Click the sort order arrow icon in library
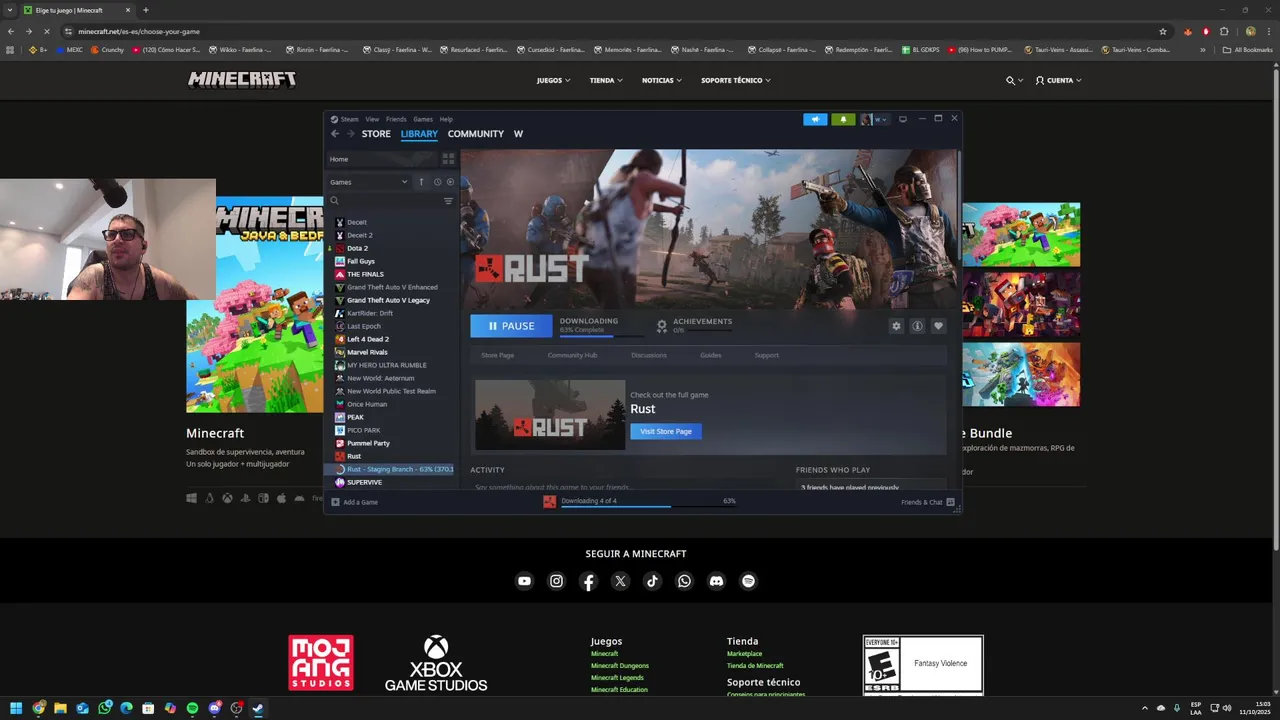The height and width of the screenshot is (720, 1280). tap(421, 182)
